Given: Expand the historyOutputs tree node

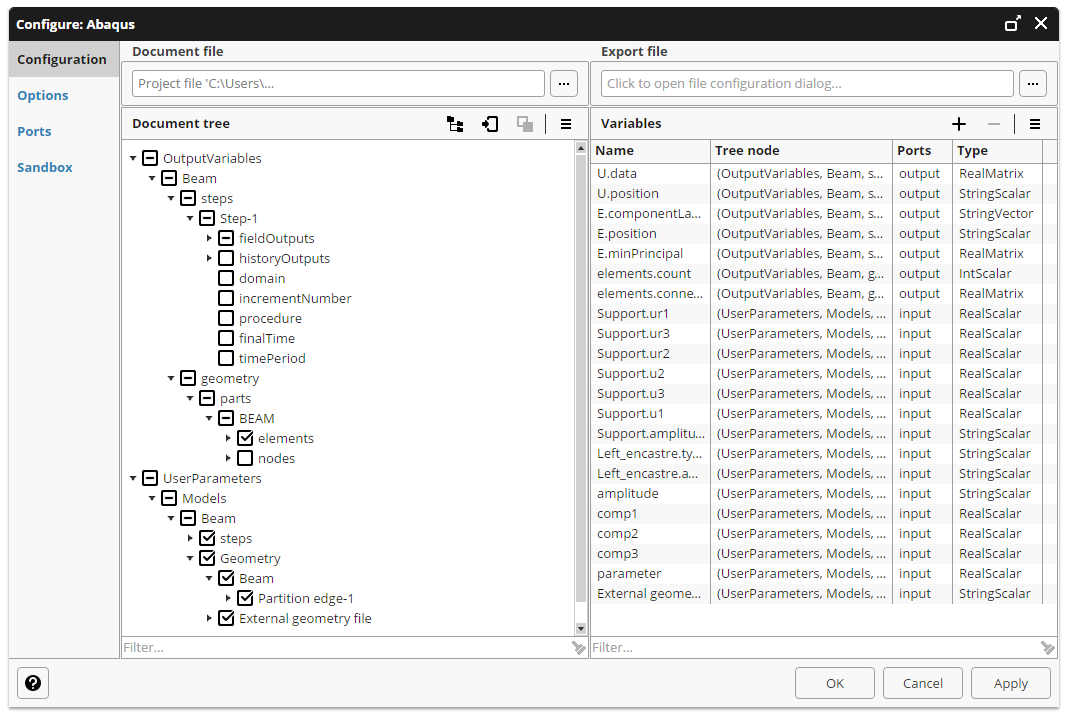Looking at the screenshot, I should coord(209,258).
